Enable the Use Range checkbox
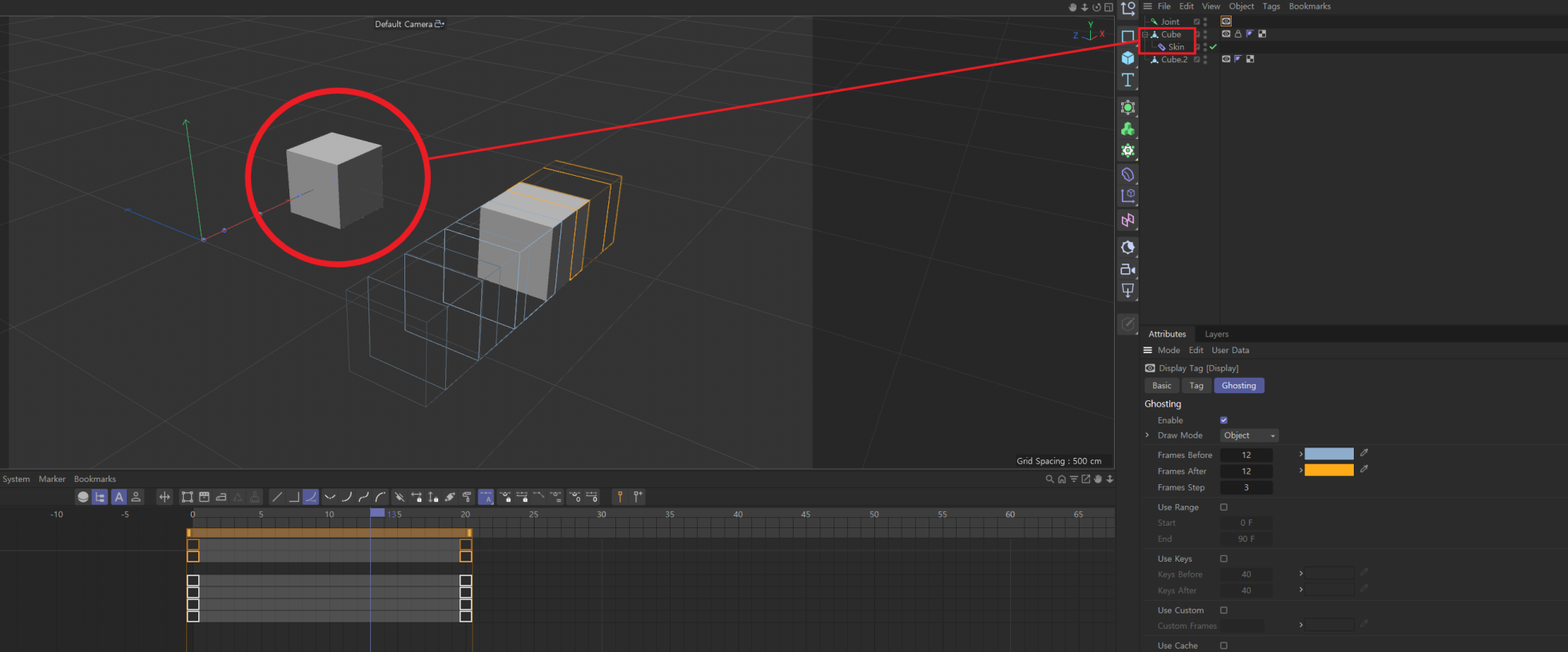 pos(1224,507)
